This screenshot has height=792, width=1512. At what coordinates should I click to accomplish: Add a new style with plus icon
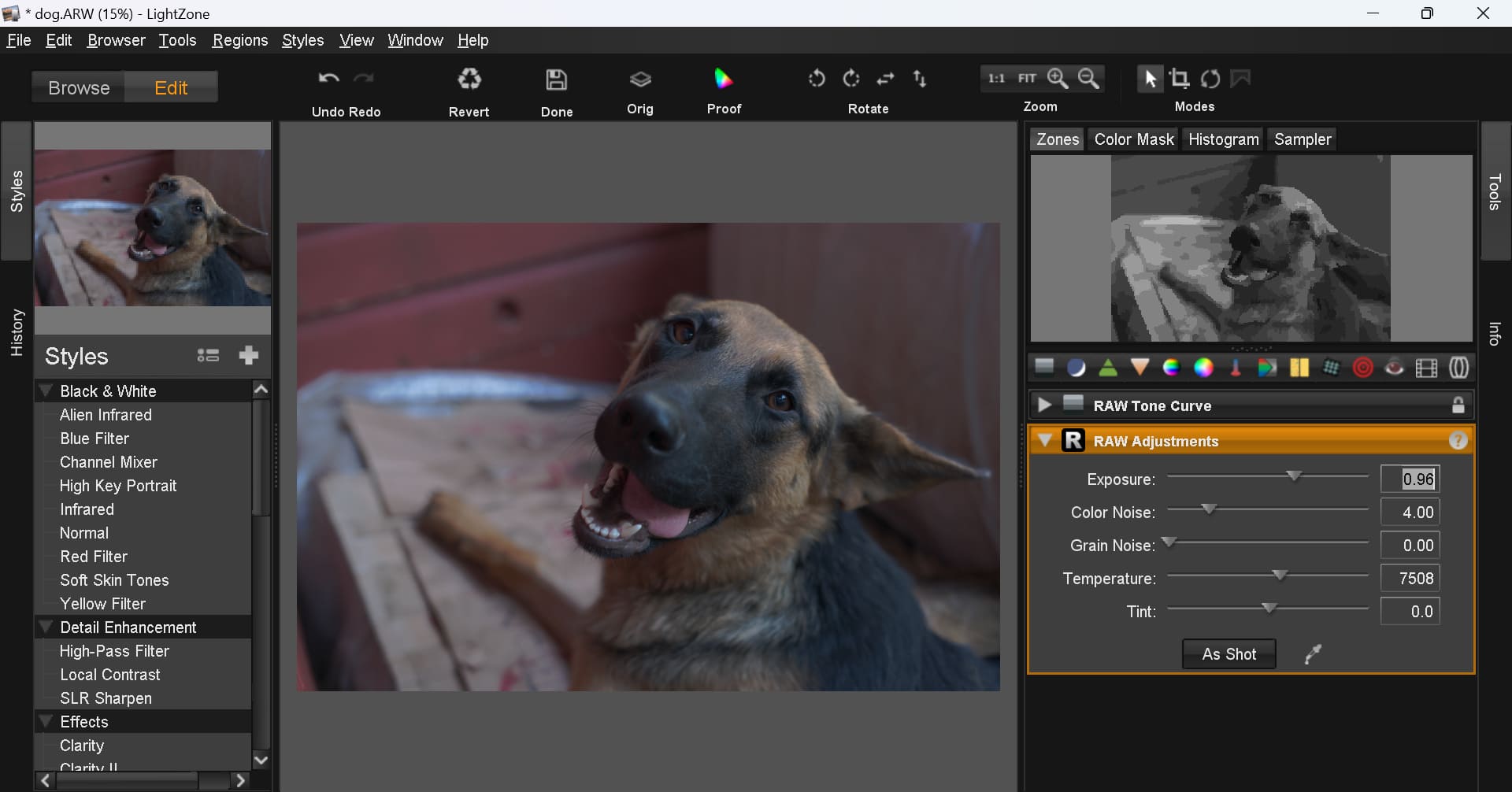pyautogui.click(x=249, y=356)
